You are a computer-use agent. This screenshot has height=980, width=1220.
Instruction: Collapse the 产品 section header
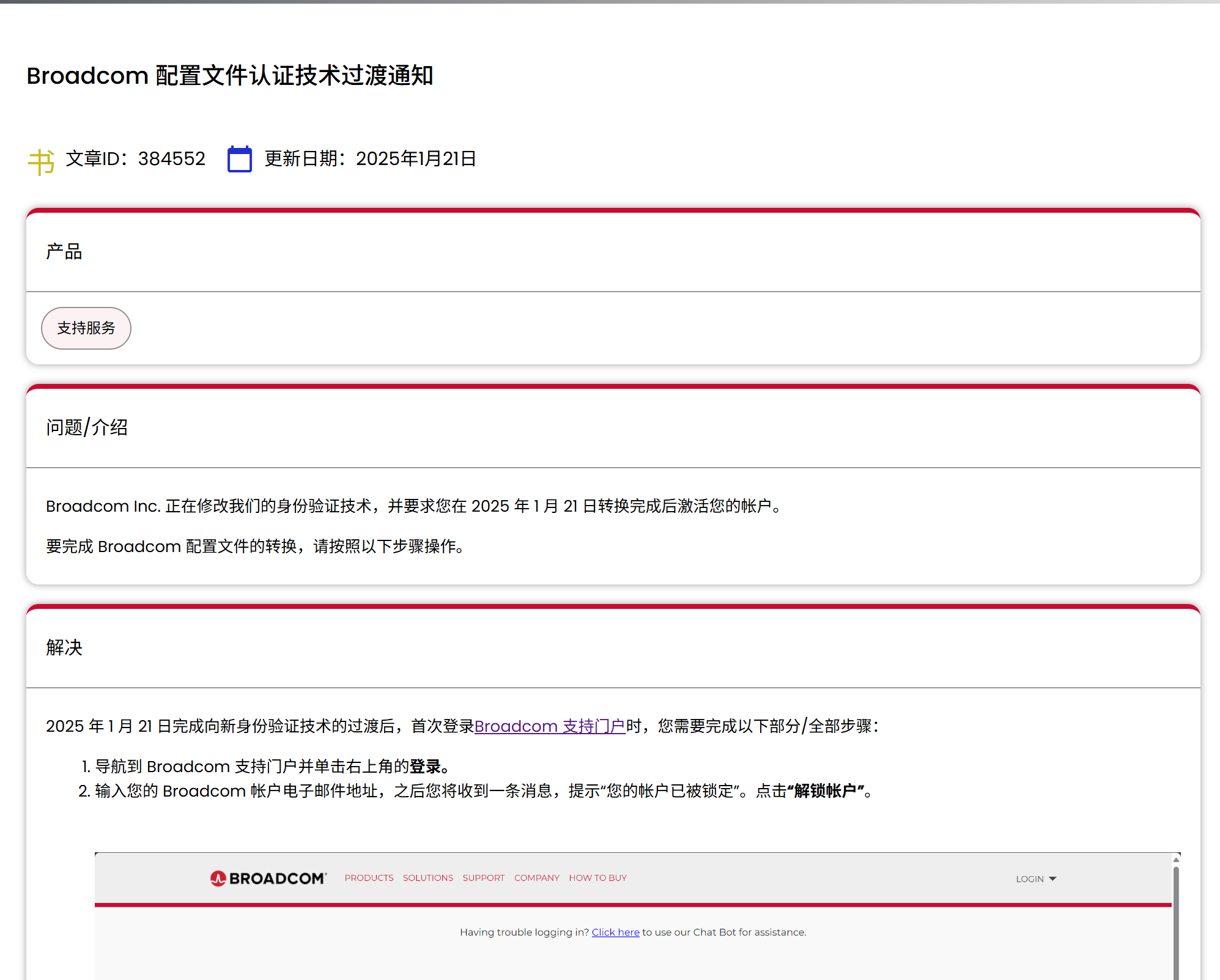coord(63,251)
